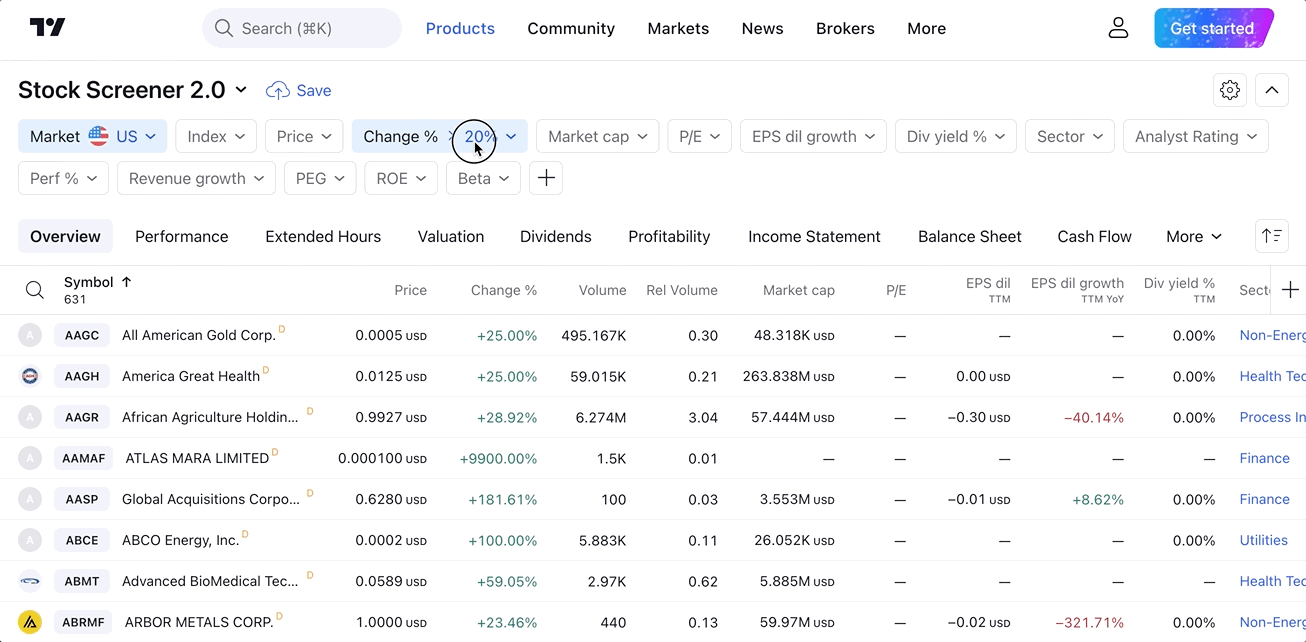Click the TradingView logo

[x=47, y=28]
